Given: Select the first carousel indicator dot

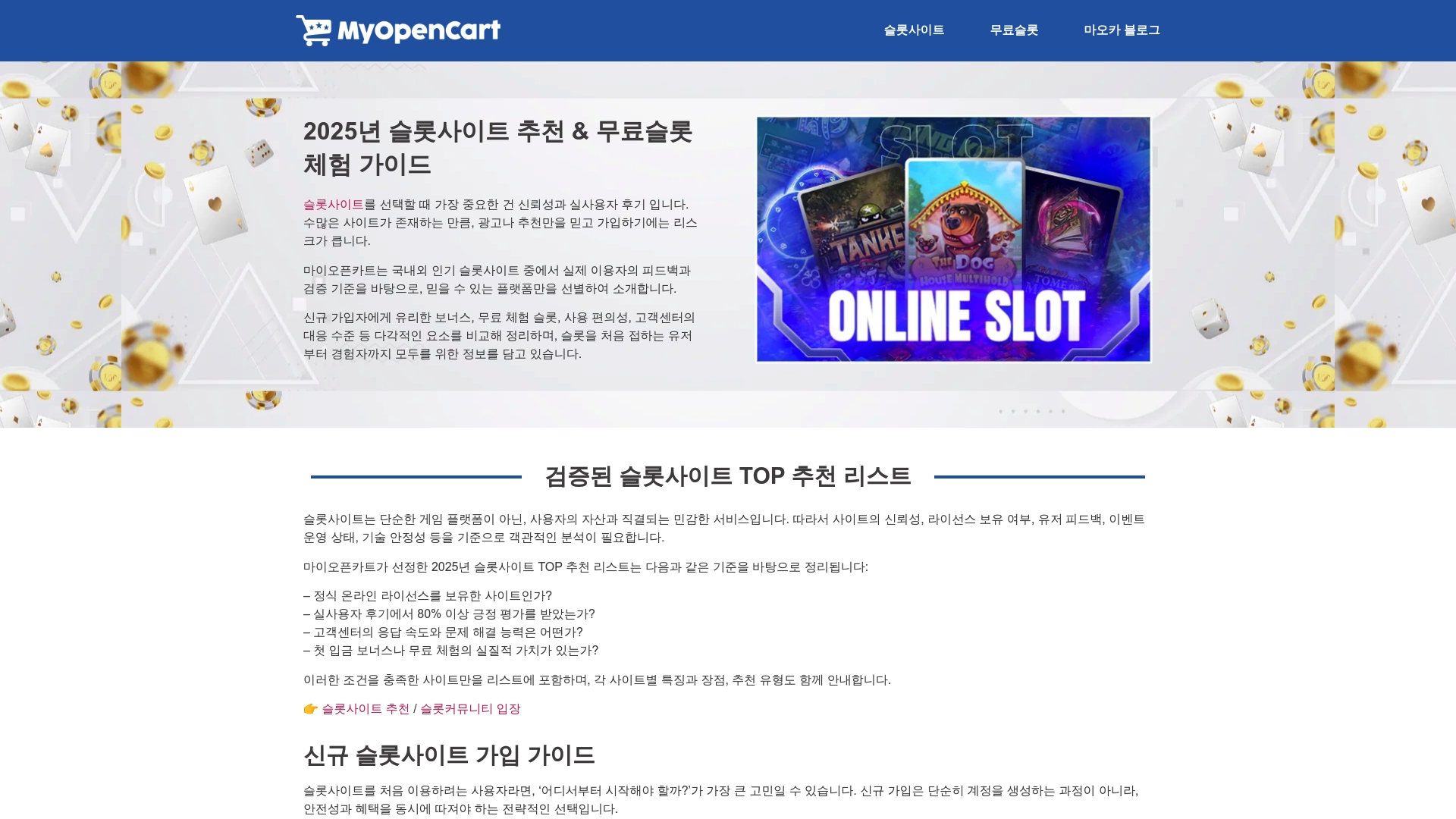Looking at the screenshot, I should pos(1001,411).
